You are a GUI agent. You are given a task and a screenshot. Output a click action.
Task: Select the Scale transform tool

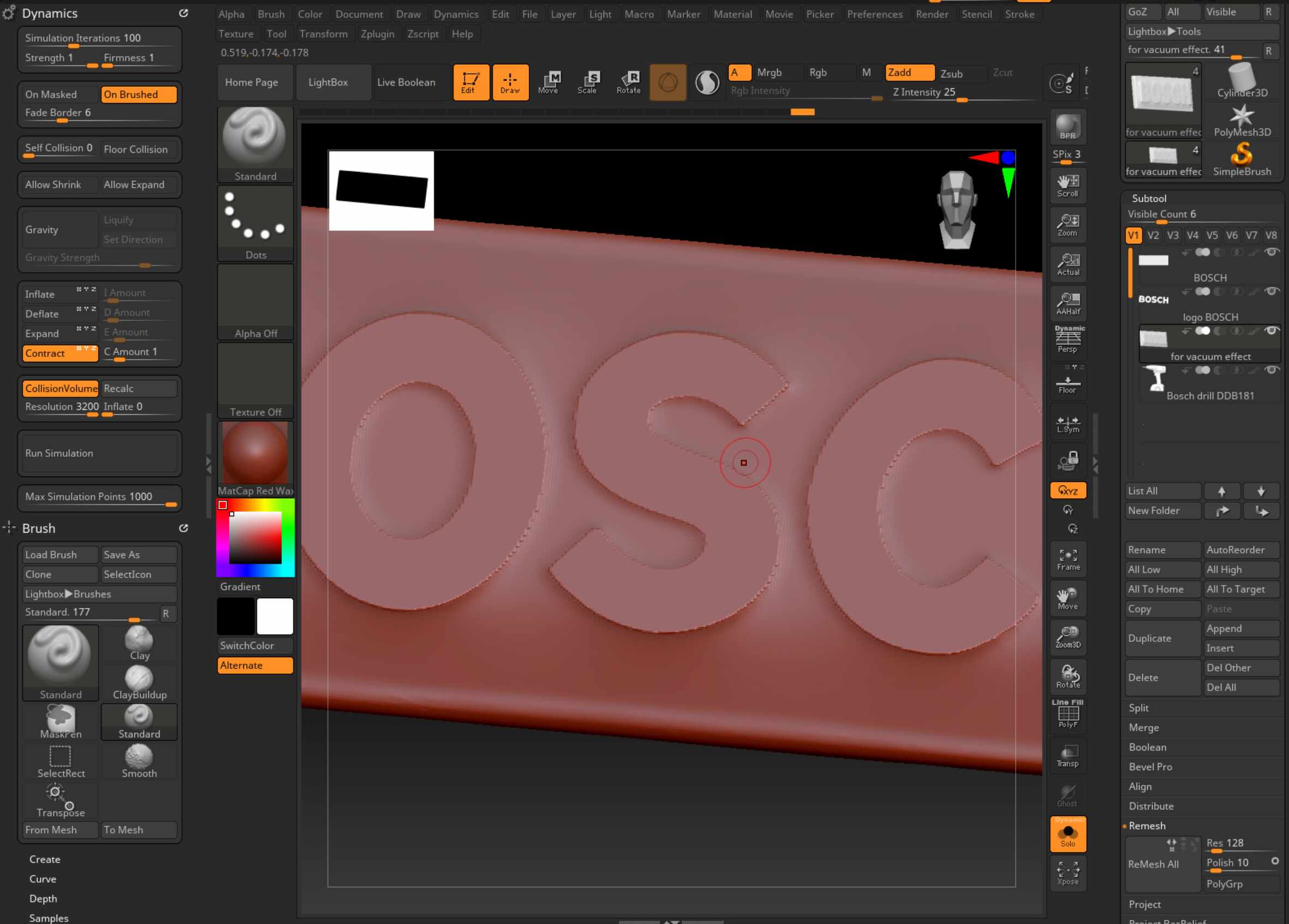pyautogui.click(x=588, y=82)
